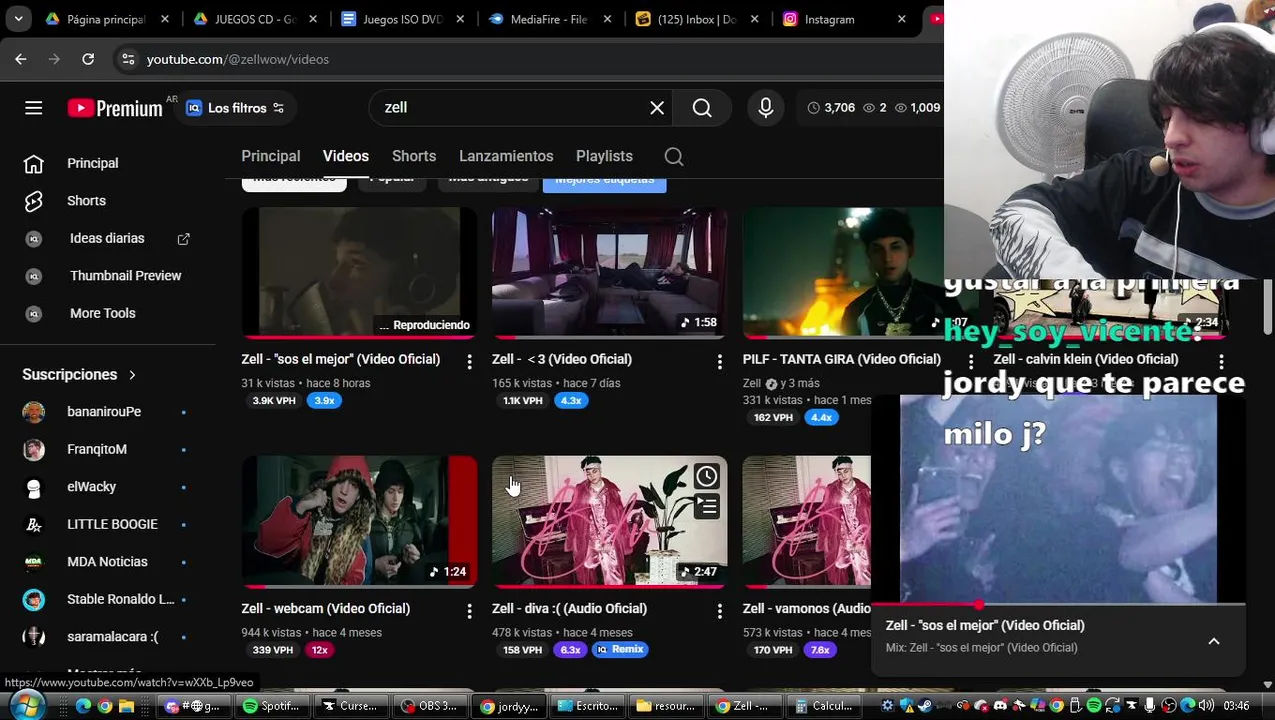Run the search with the magnifier button

[x=702, y=108]
